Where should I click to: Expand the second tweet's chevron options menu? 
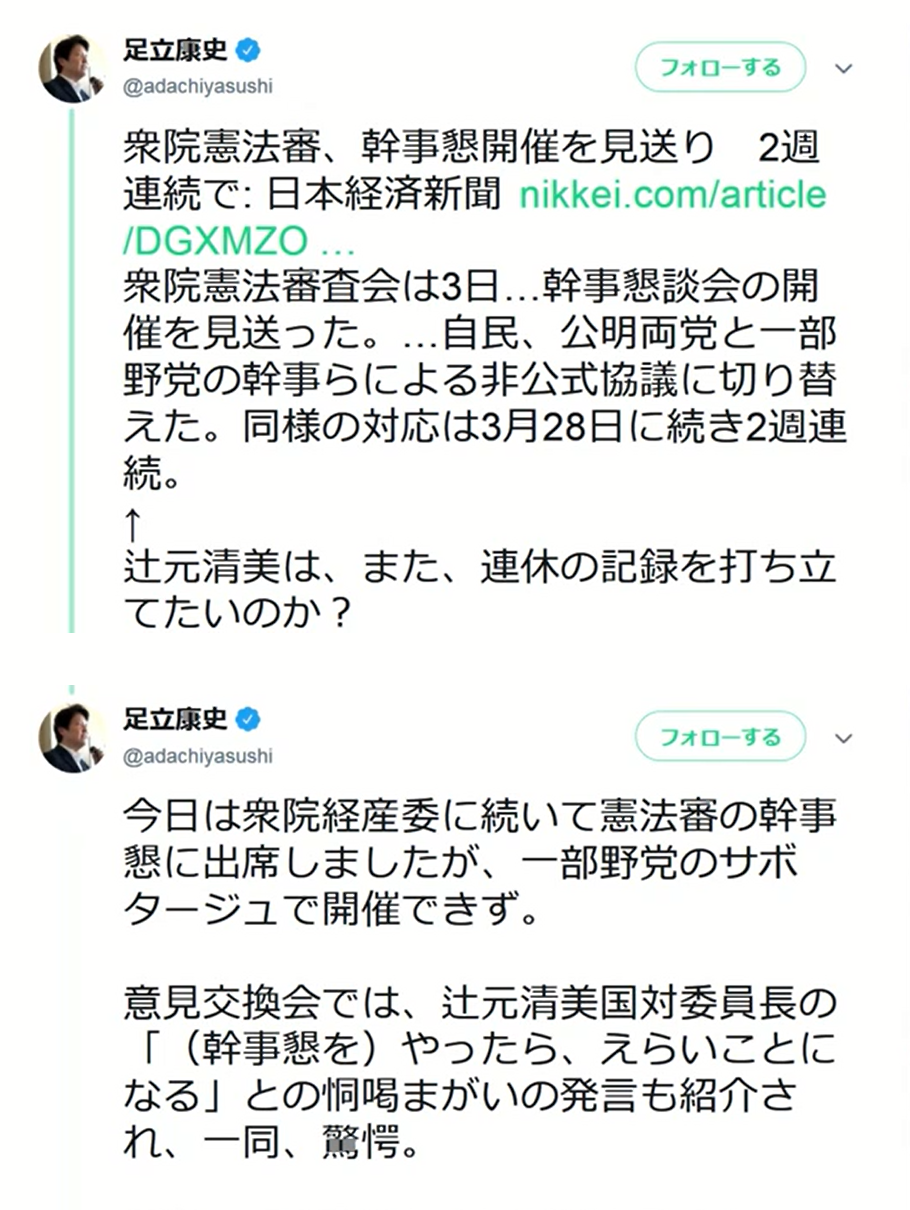844,739
